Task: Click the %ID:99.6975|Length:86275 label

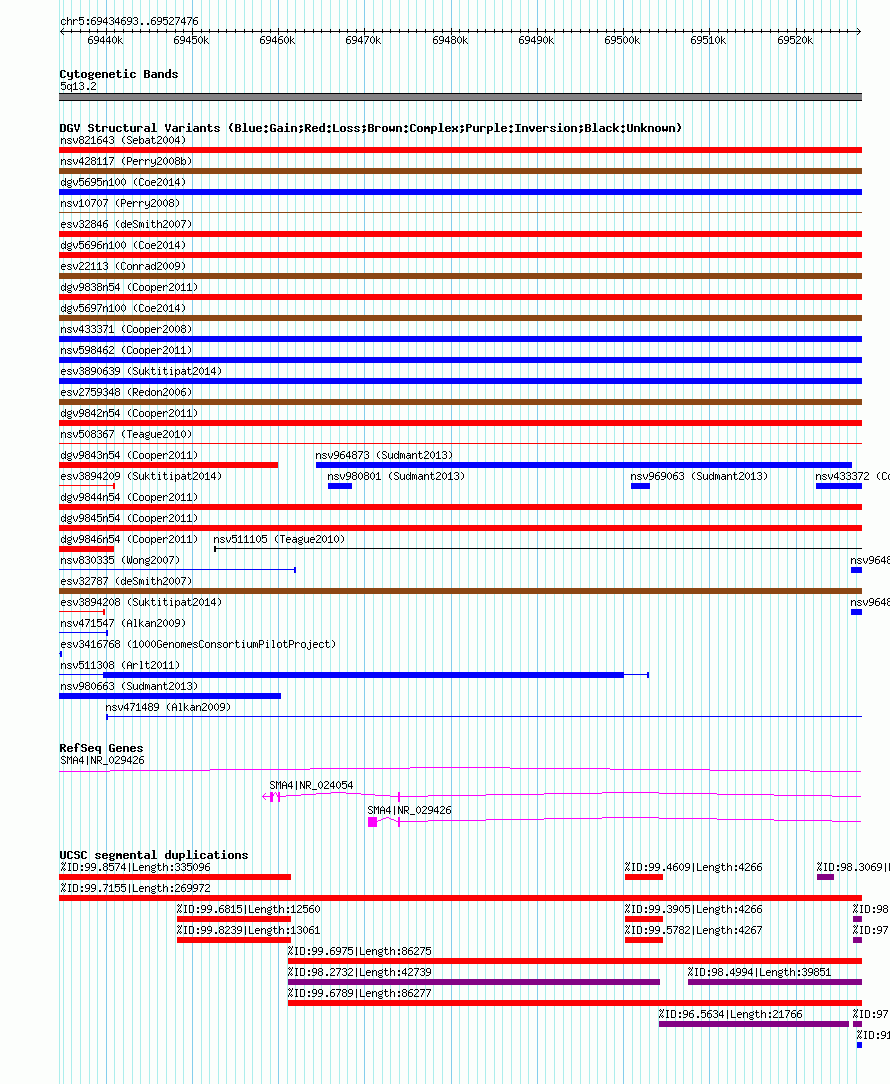Action: pyautogui.click(x=360, y=951)
